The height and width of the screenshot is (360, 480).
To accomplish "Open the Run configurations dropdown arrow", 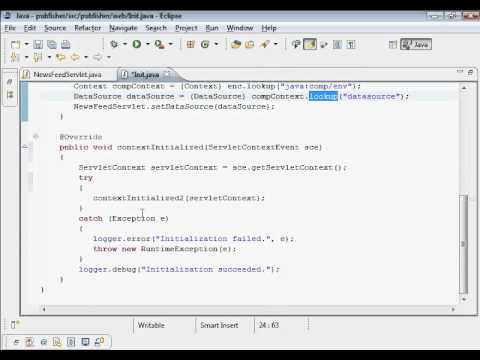I will 148,44.
